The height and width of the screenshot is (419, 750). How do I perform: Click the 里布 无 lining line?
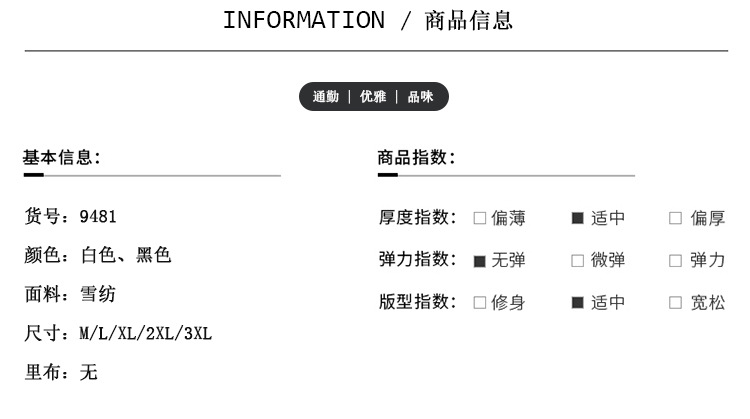point(61,372)
